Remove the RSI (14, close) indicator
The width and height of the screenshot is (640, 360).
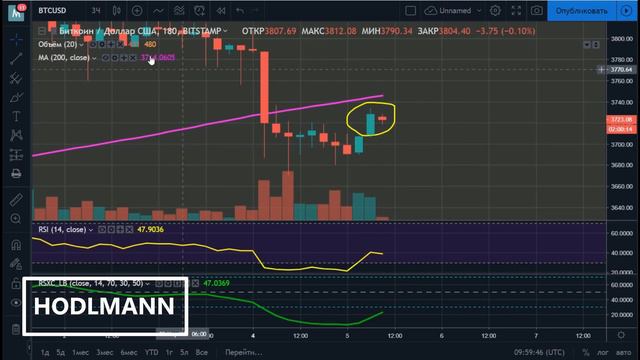tap(129, 230)
